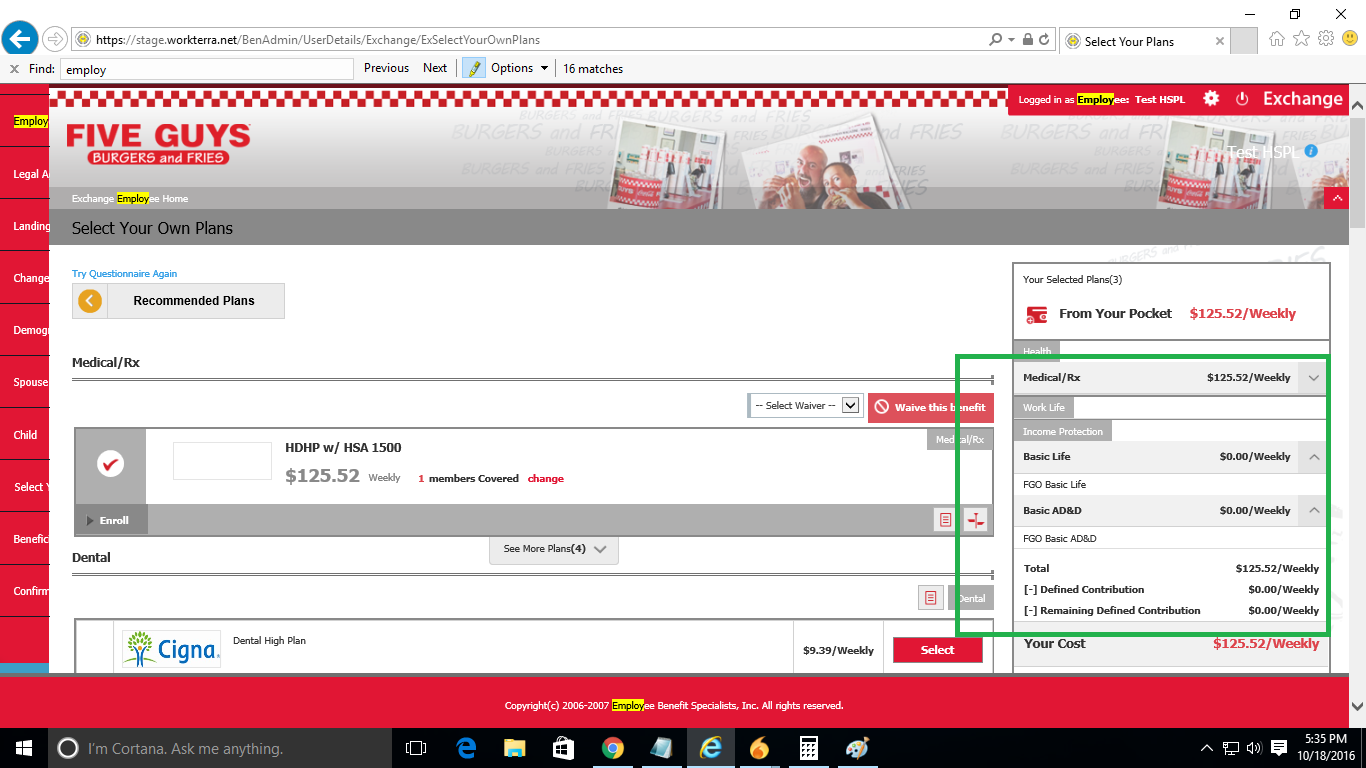Click the refresh icon in address bar
Screen dimensions: 1366x768
pyautogui.click(x=1045, y=40)
